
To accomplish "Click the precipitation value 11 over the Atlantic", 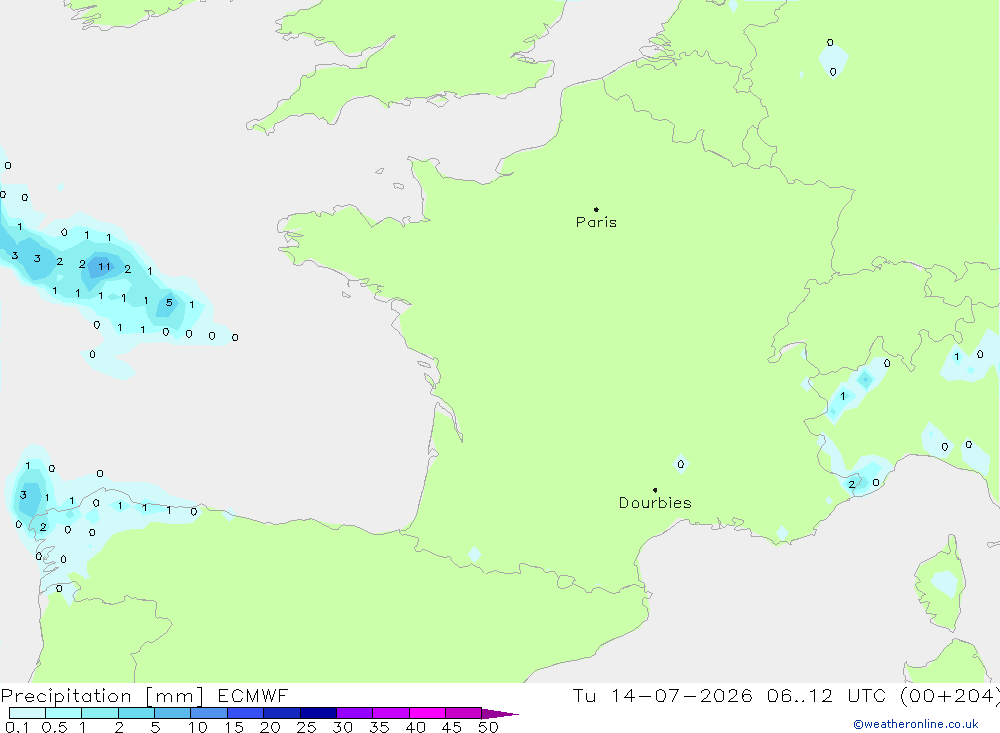I will click(x=104, y=267).
